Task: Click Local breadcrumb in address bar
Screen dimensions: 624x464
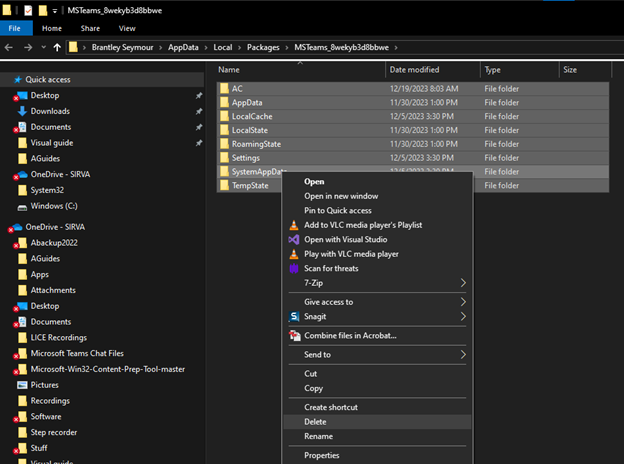Action: (x=222, y=47)
